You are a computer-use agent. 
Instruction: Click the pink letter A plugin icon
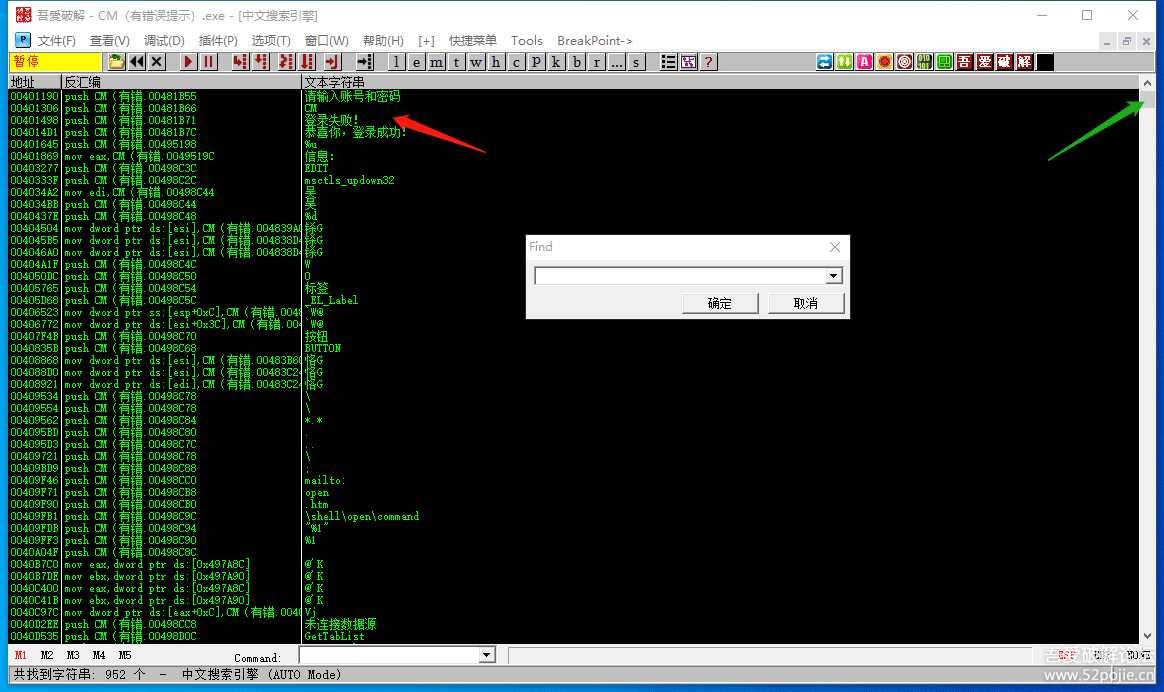tap(864, 62)
